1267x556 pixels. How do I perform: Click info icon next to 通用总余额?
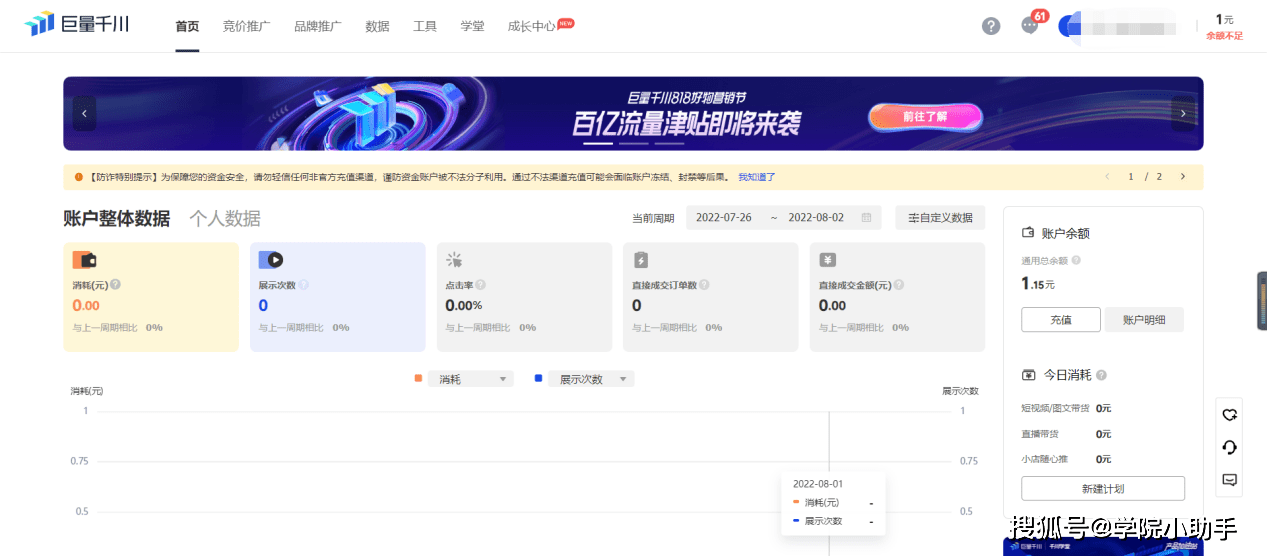(1076, 260)
